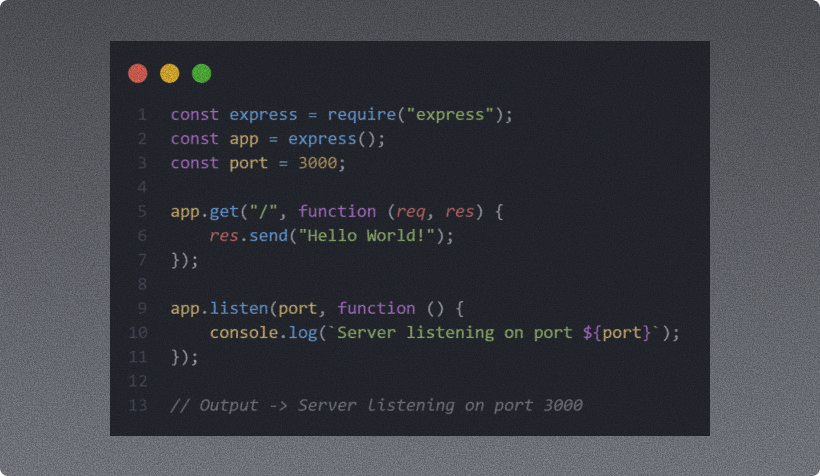Screen dimensions: 820x476
Task: Click the "Hello World!" string
Action: point(367,236)
